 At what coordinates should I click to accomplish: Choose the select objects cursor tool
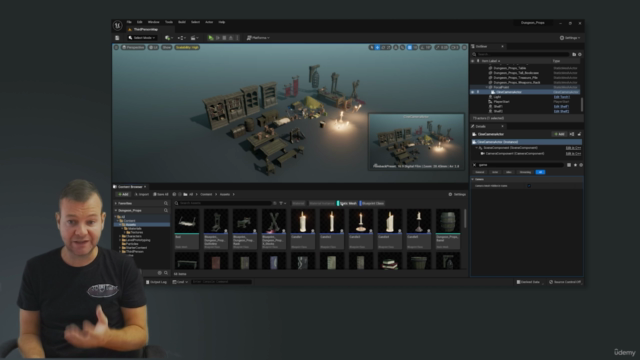371,47
